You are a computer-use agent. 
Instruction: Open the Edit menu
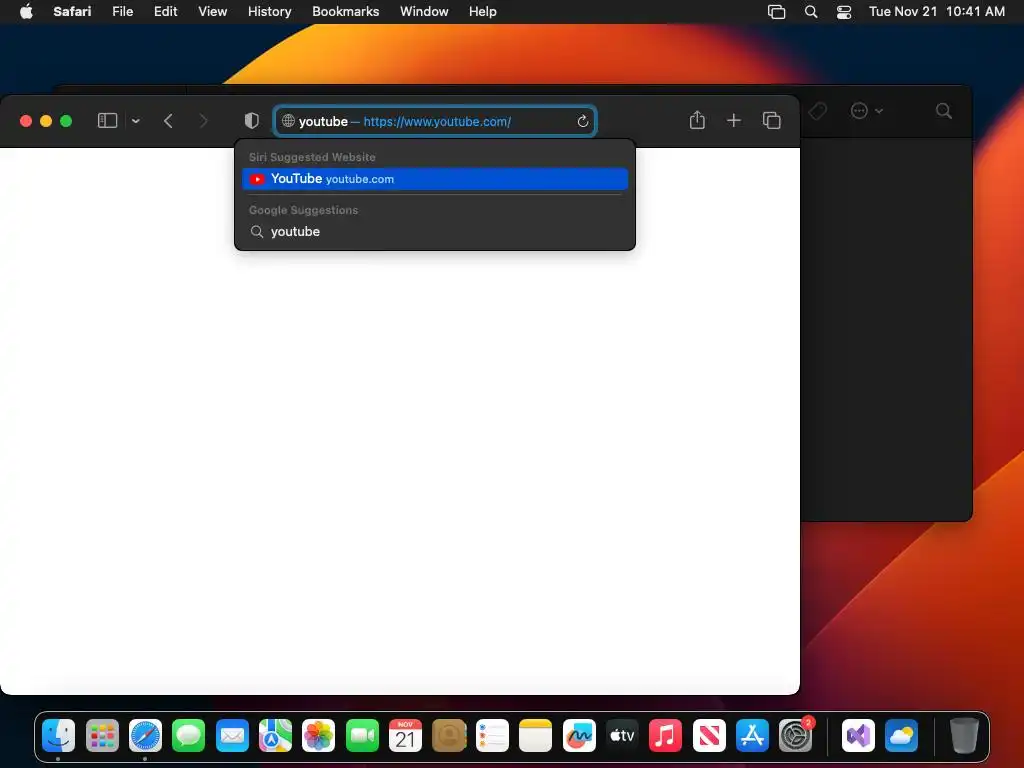click(165, 11)
